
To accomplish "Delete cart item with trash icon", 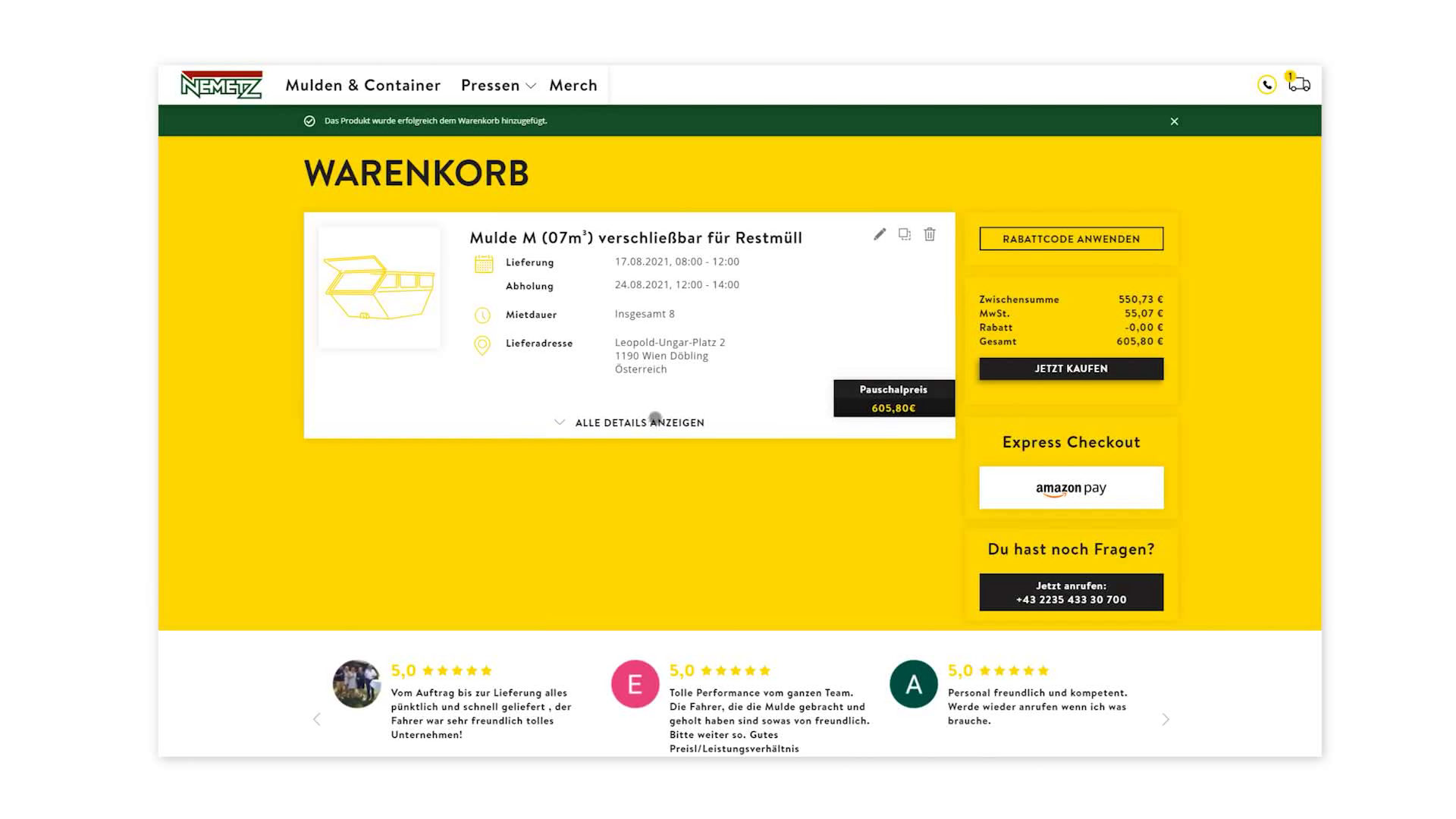I will [x=930, y=234].
